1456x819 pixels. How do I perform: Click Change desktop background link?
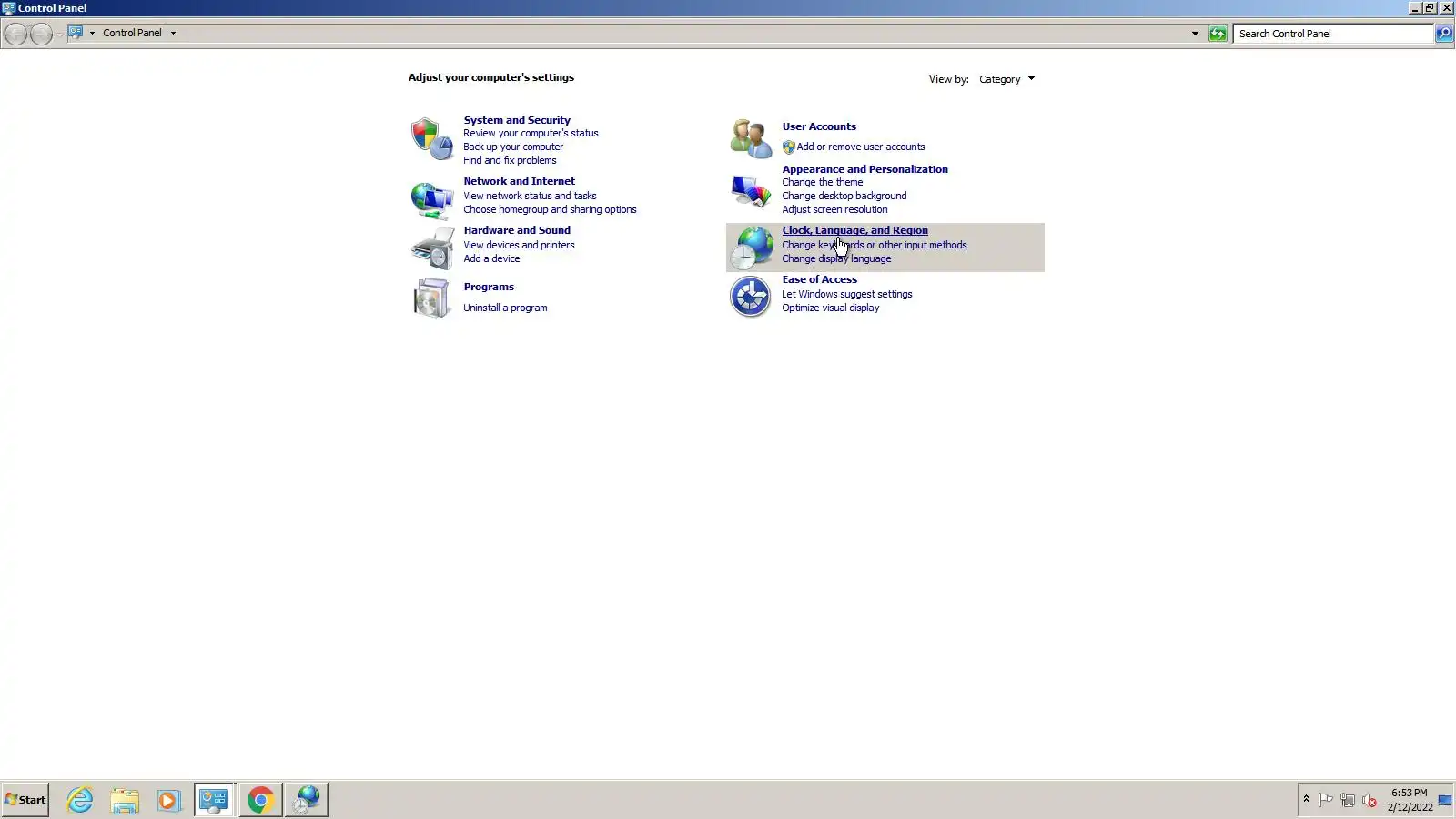click(844, 196)
